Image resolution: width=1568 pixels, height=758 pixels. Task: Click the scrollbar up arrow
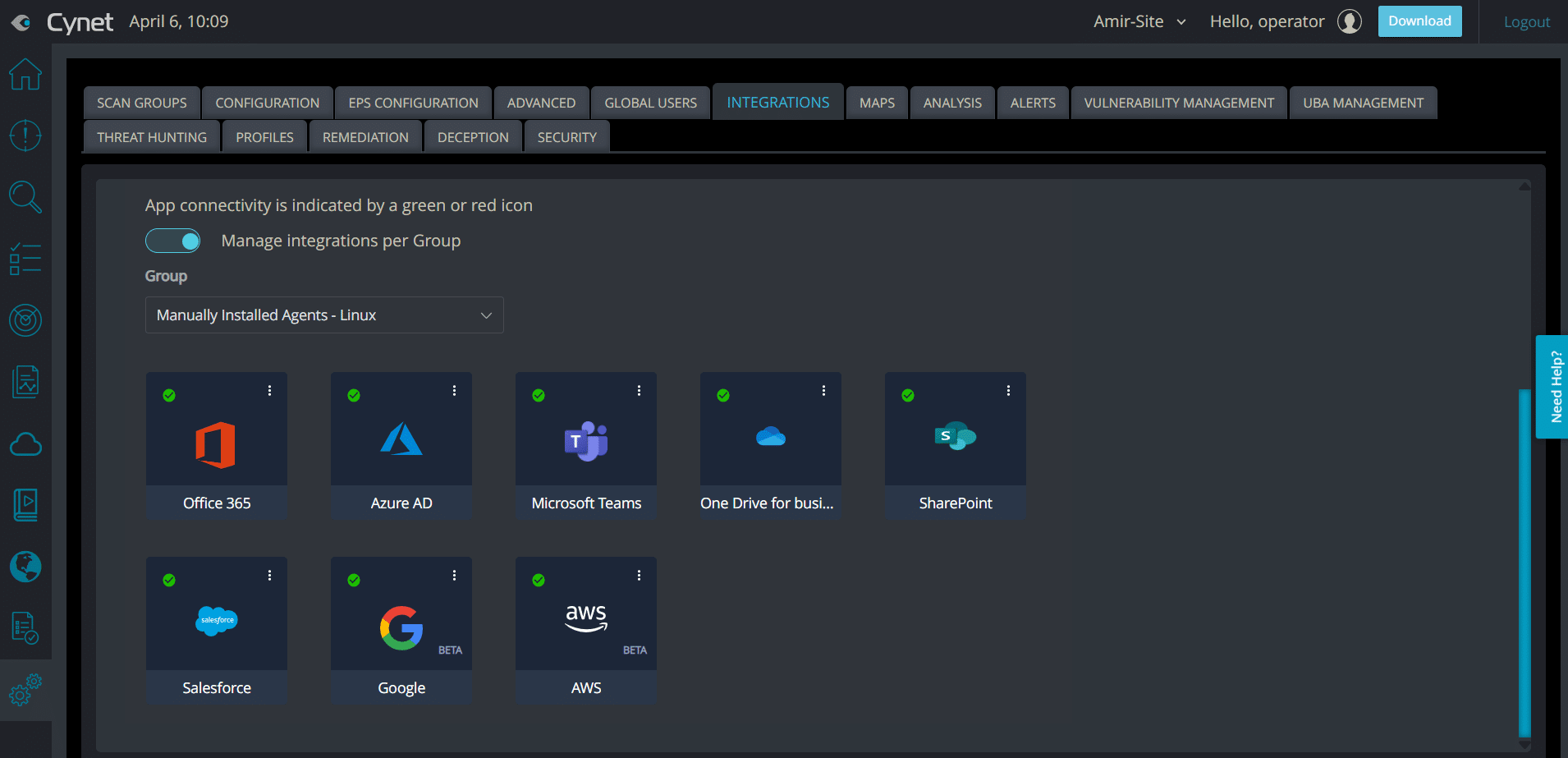click(1524, 186)
